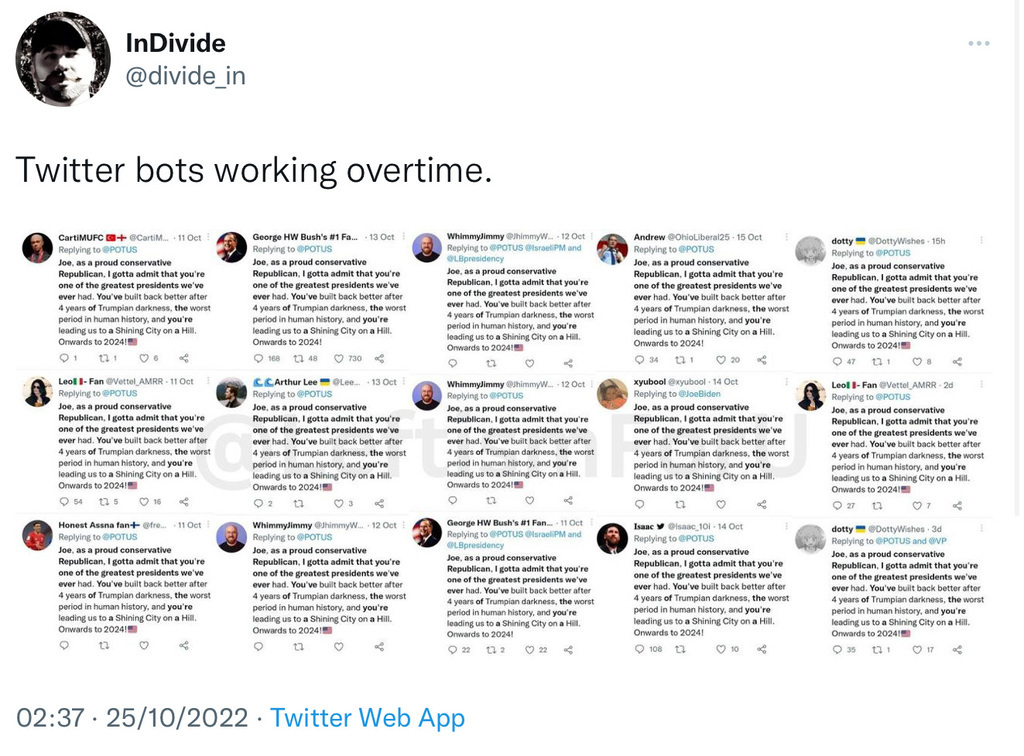Open the Twitter Web App link
The width and height of the screenshot is (1024, 756).
tap(367, 718)
